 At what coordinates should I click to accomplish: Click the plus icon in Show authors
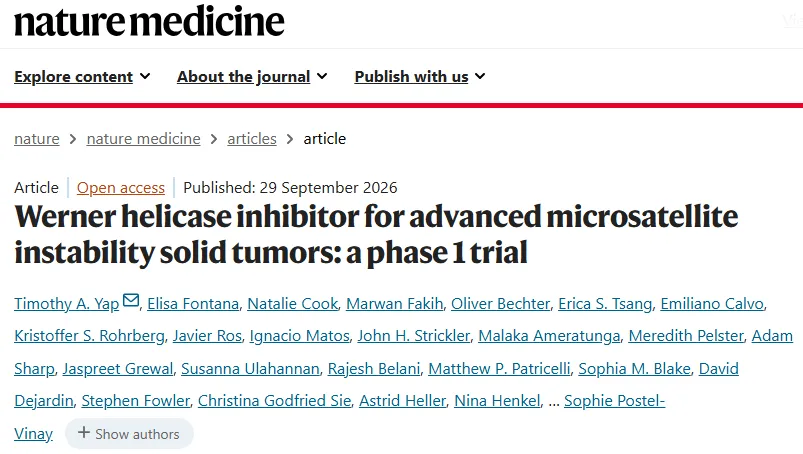coord(83,433)
